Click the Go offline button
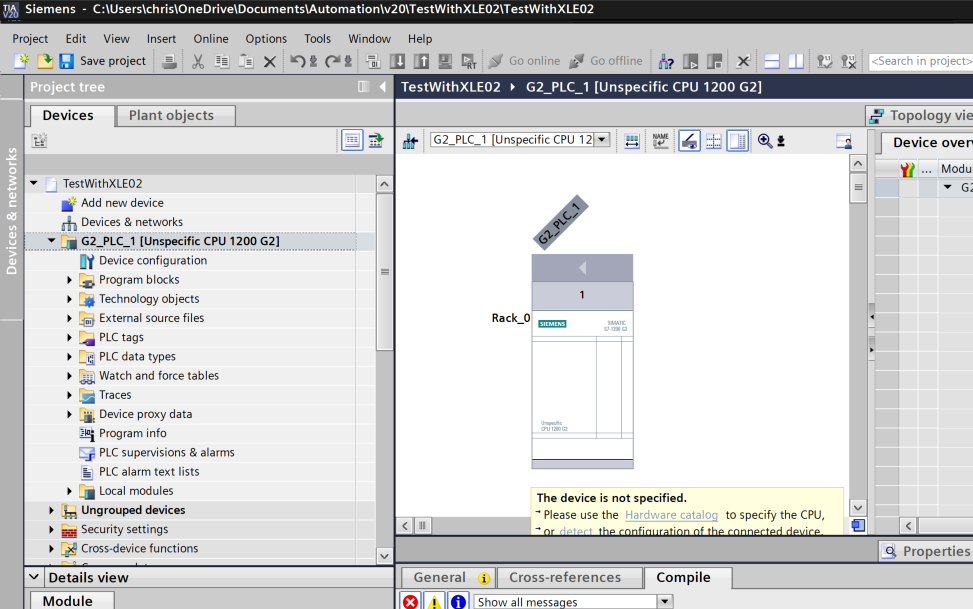Viewport: 973px width, 609px height. pos(606,61)
